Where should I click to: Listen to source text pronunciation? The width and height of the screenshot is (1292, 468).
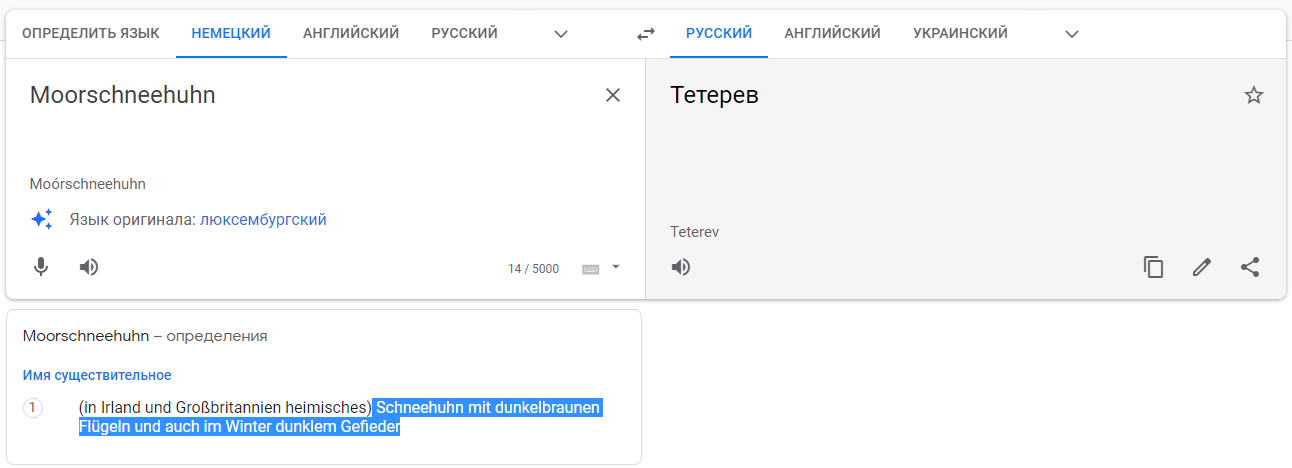(89, 267)
